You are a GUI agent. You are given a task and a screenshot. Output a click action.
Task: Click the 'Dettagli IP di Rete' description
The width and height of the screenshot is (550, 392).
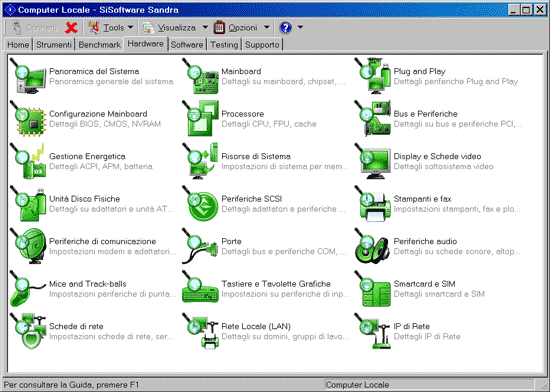[x=427, y=337]
